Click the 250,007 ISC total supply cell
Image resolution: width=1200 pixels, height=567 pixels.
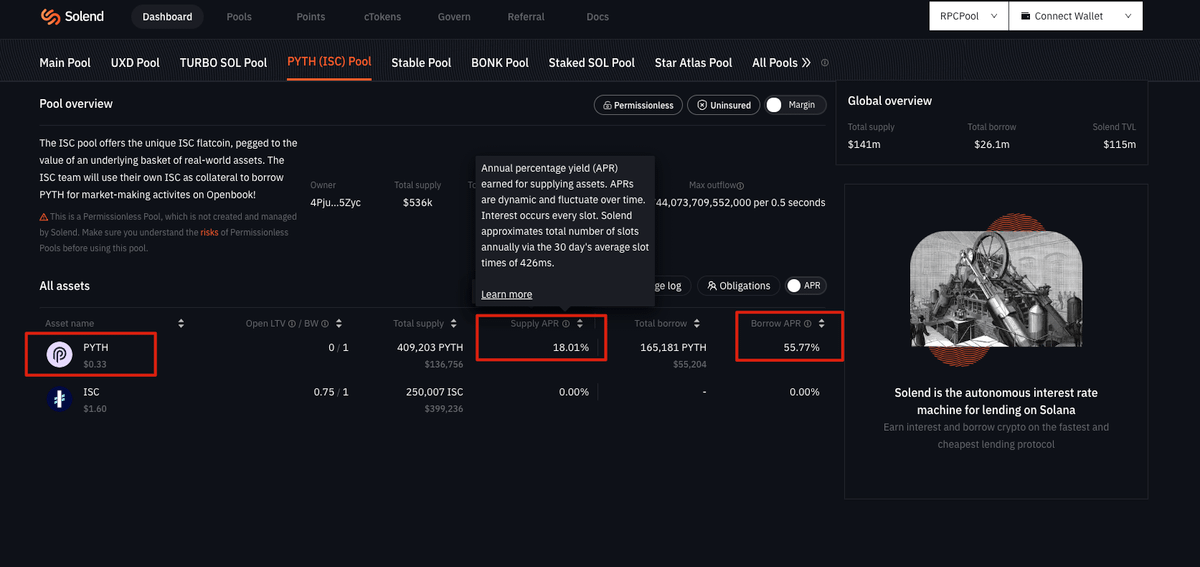(434, 392)
